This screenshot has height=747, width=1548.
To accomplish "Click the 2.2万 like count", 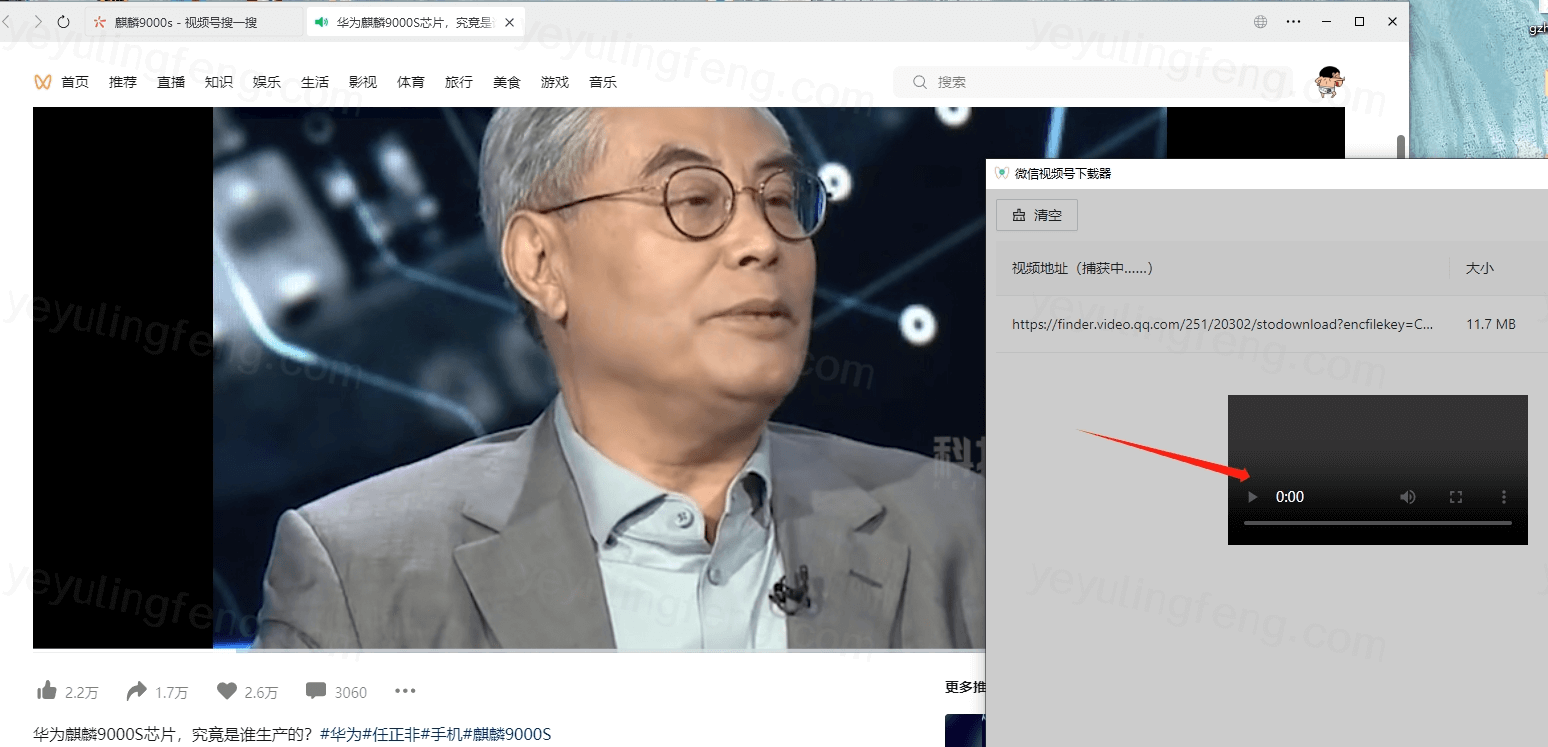I will click(x=82, y=692).
